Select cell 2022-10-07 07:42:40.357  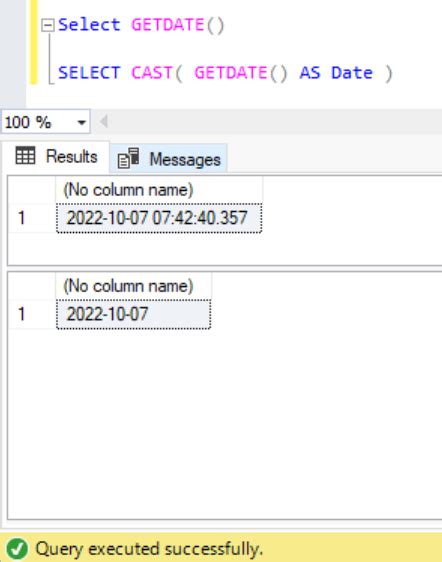159,218
